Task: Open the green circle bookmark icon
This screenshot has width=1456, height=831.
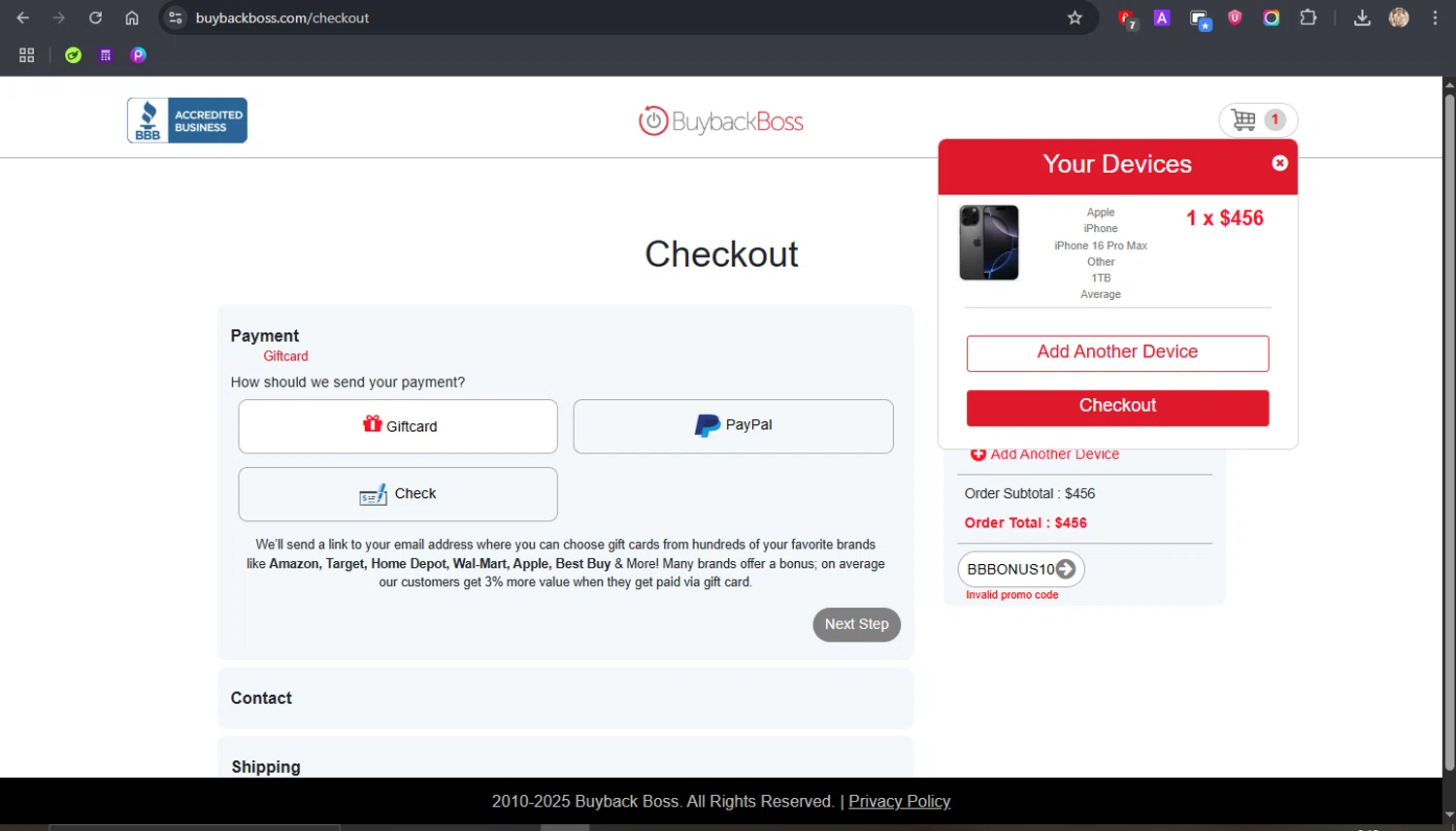Action: coord(73,55)
